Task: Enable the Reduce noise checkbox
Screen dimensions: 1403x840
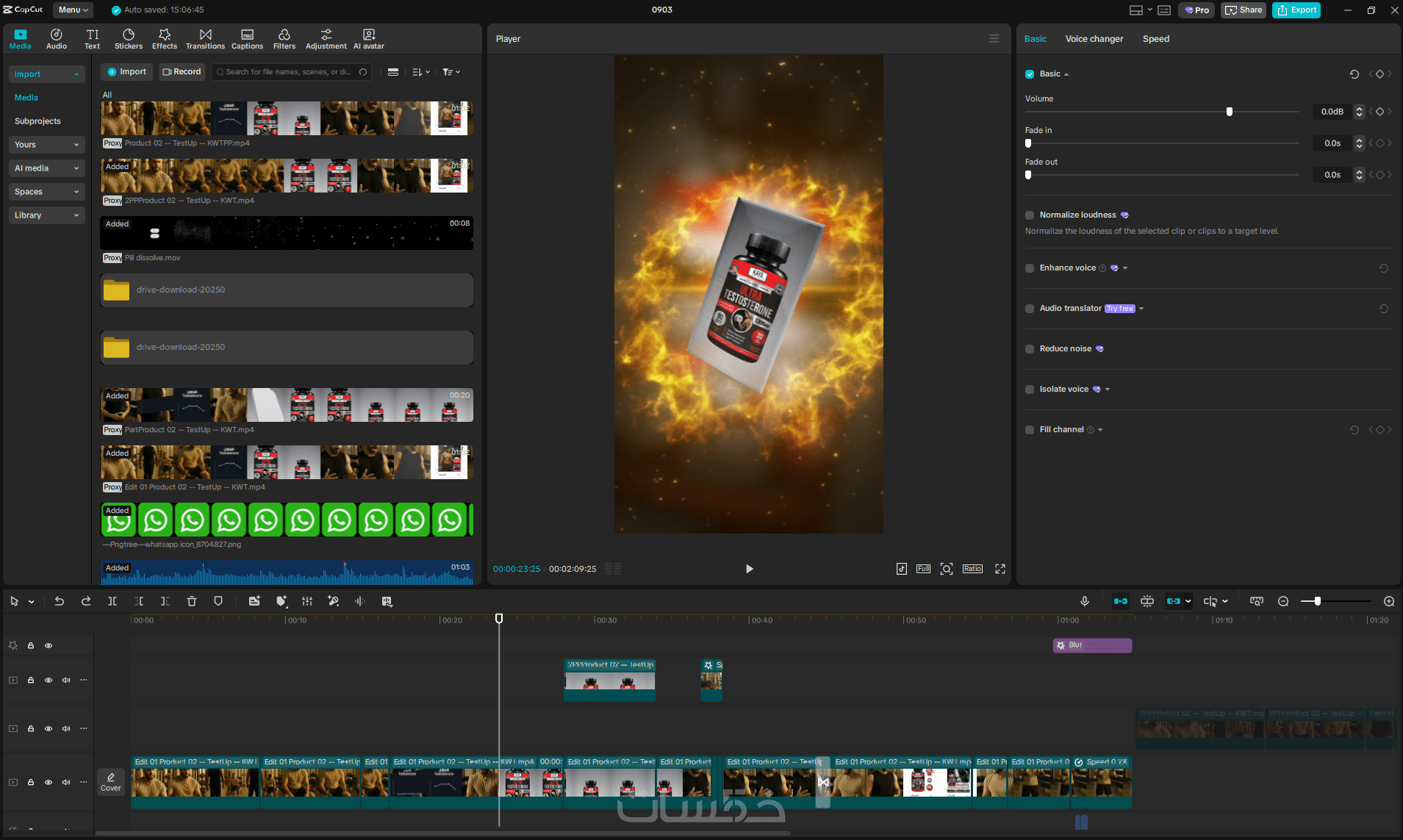Action: [x=1030, y=349]
